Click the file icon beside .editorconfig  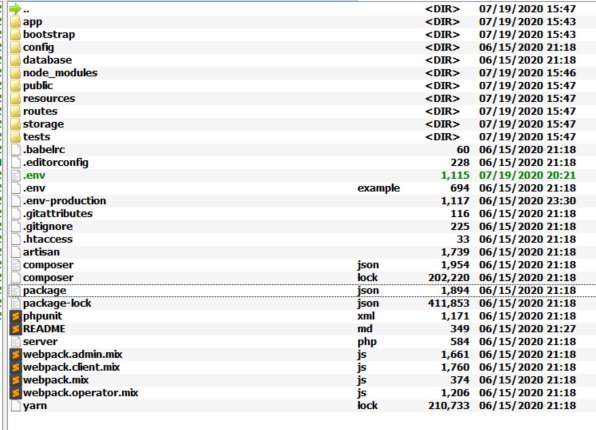pos(16,163)
